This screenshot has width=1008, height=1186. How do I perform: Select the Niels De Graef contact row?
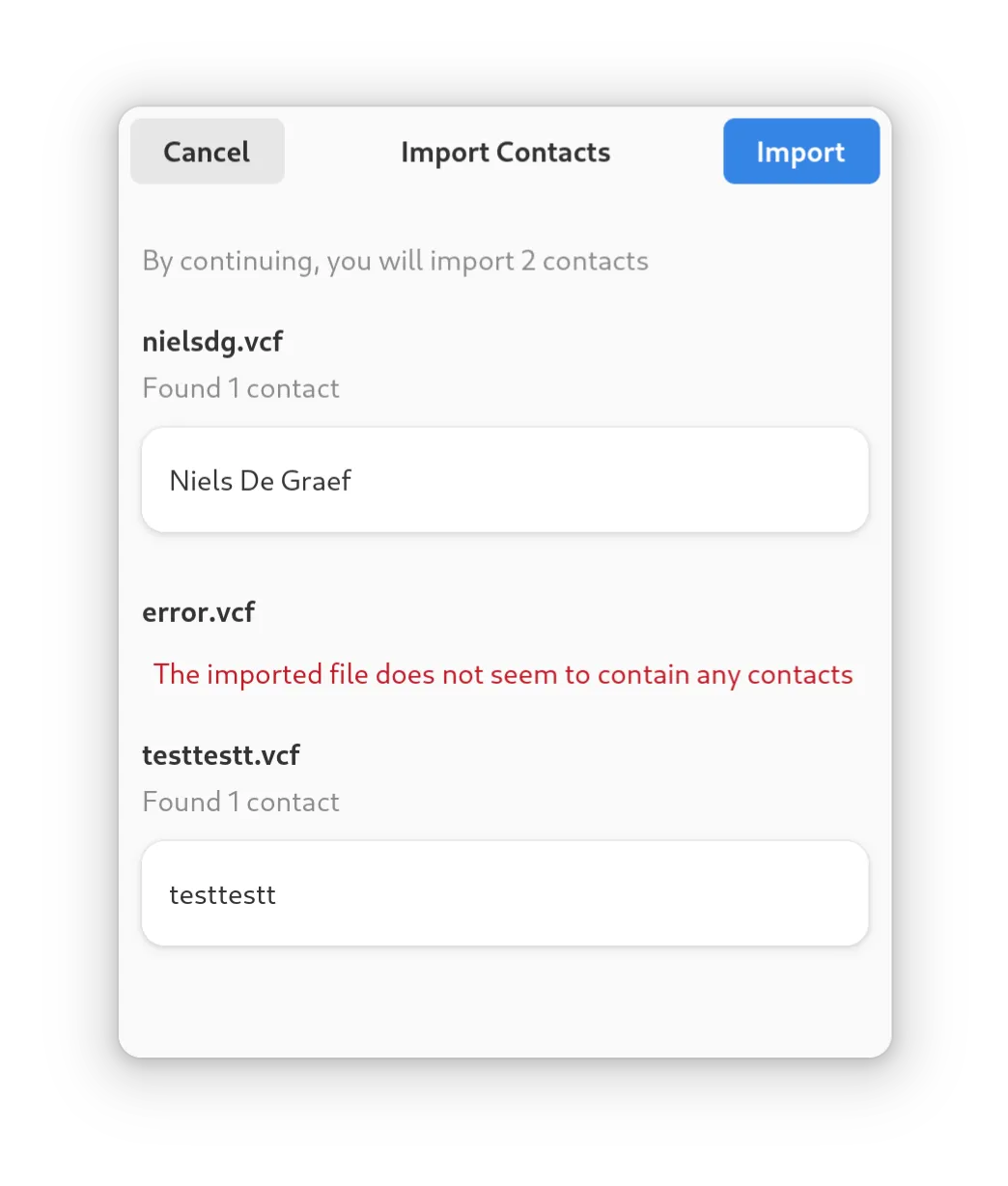click(505, 480)
